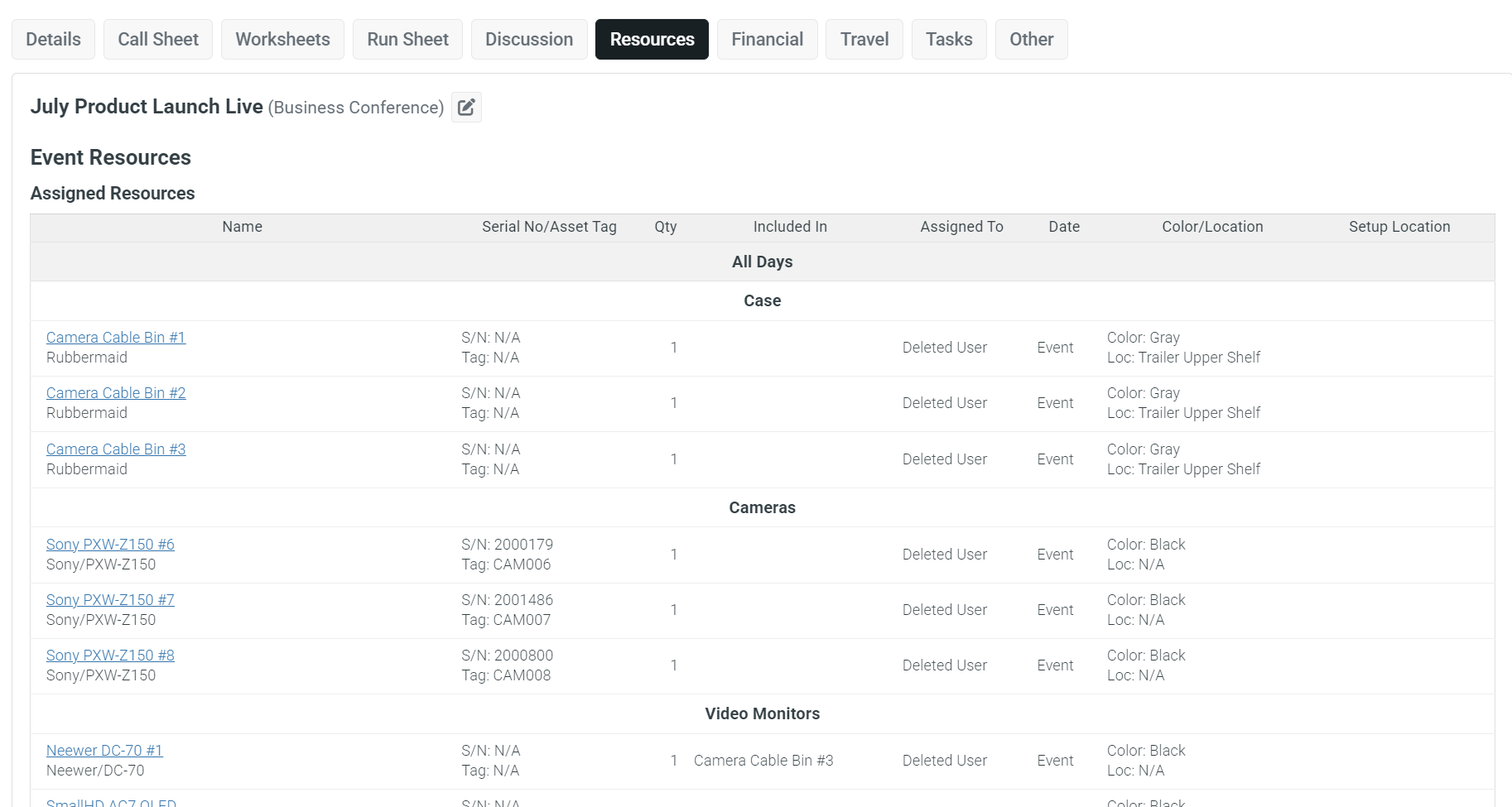Image resolution: width=1512 pixels, height=807 pixels.
Task: Click the Color/Location column header
Action: point(1212,227)
